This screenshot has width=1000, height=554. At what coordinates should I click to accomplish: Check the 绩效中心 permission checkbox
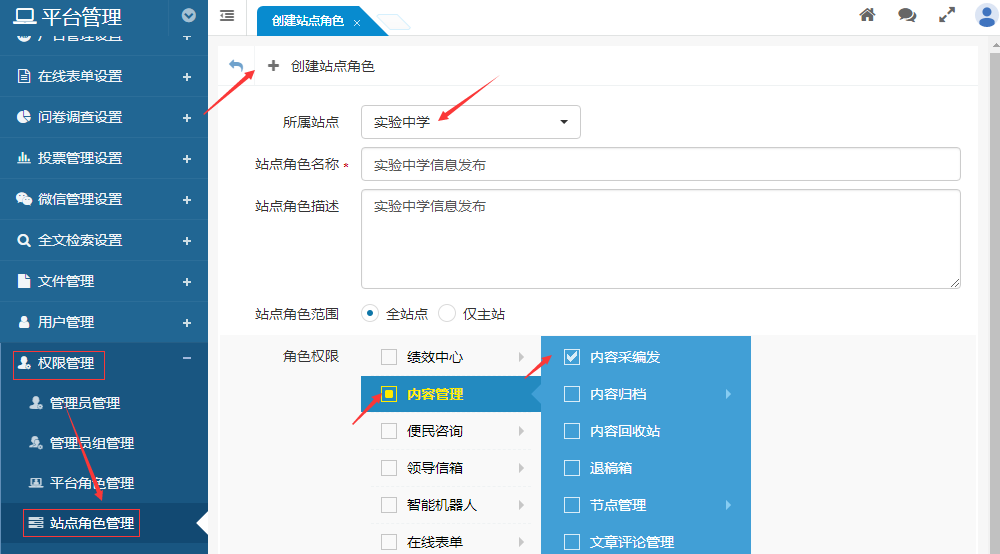[x=389, y=357]
